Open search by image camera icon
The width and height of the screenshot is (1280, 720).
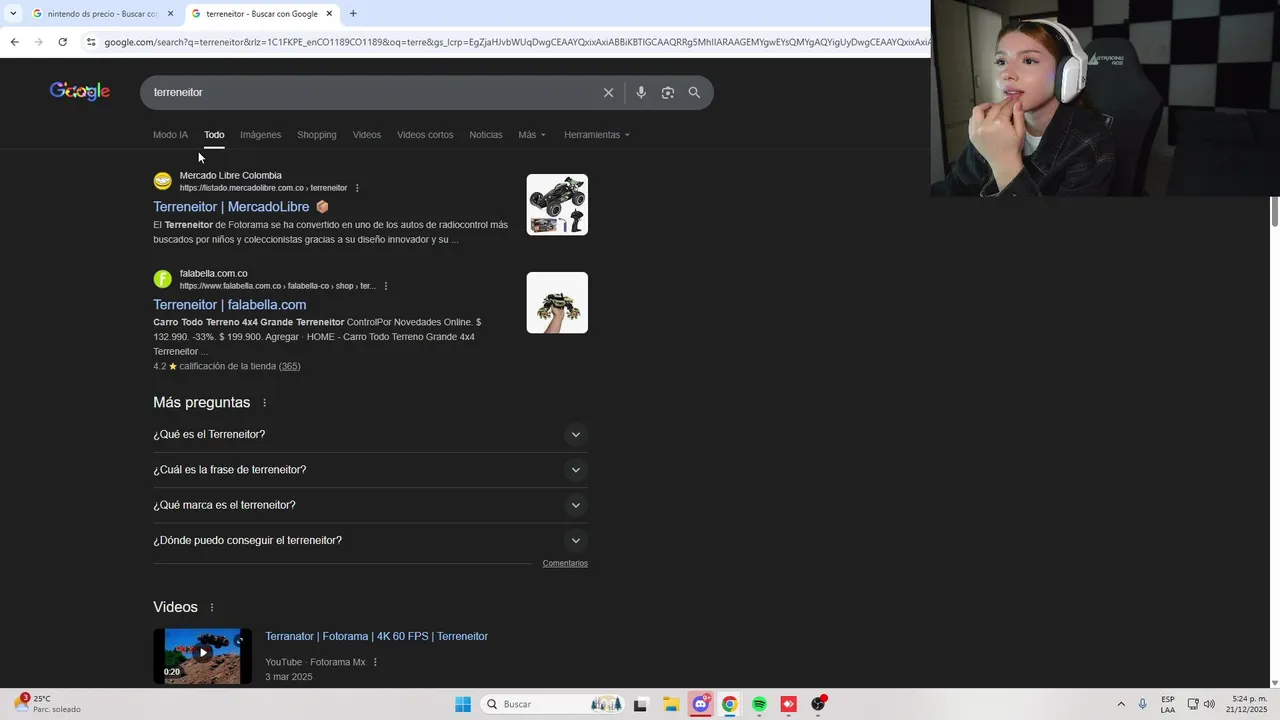pos(667,93)
